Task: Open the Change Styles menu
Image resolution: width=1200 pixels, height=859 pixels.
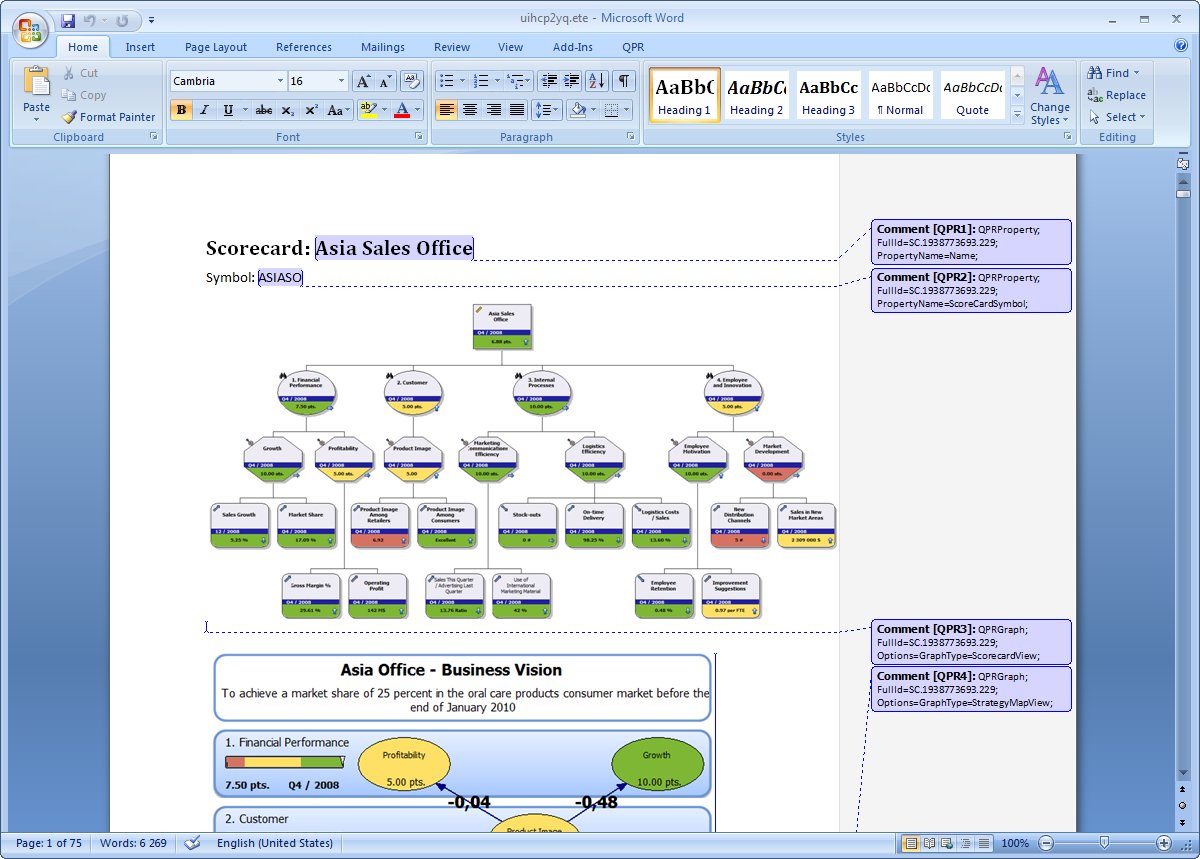Action: (1050, 96)
